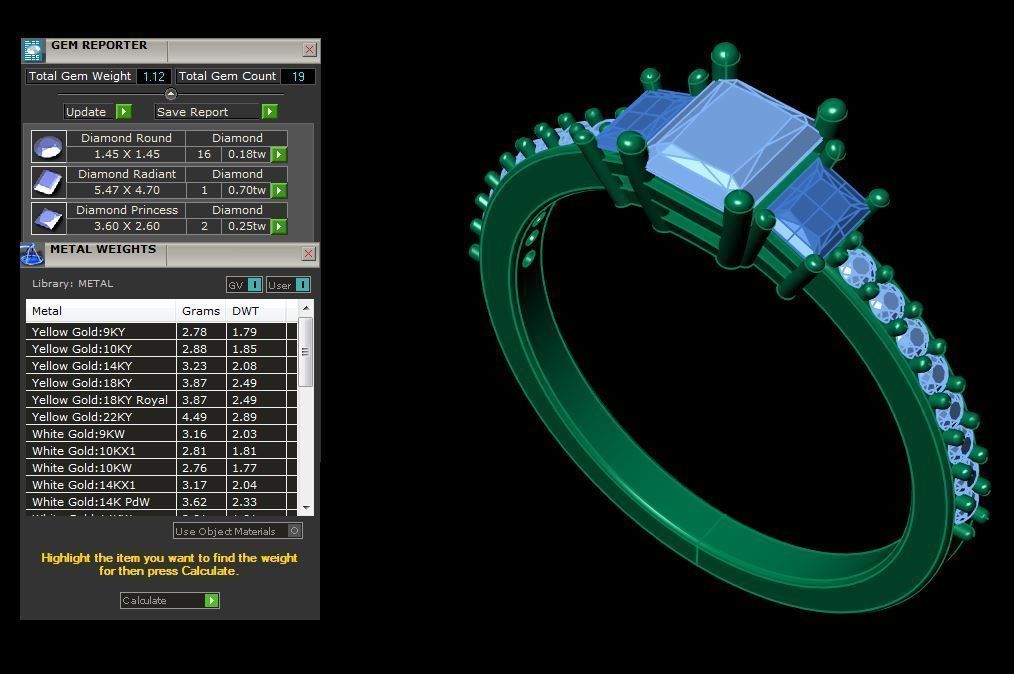Viewport: 1014px width, 674px height.
Task: Select the Yellow Gold:18KY row
Action: pyautogui.click(x=162, y=383)
